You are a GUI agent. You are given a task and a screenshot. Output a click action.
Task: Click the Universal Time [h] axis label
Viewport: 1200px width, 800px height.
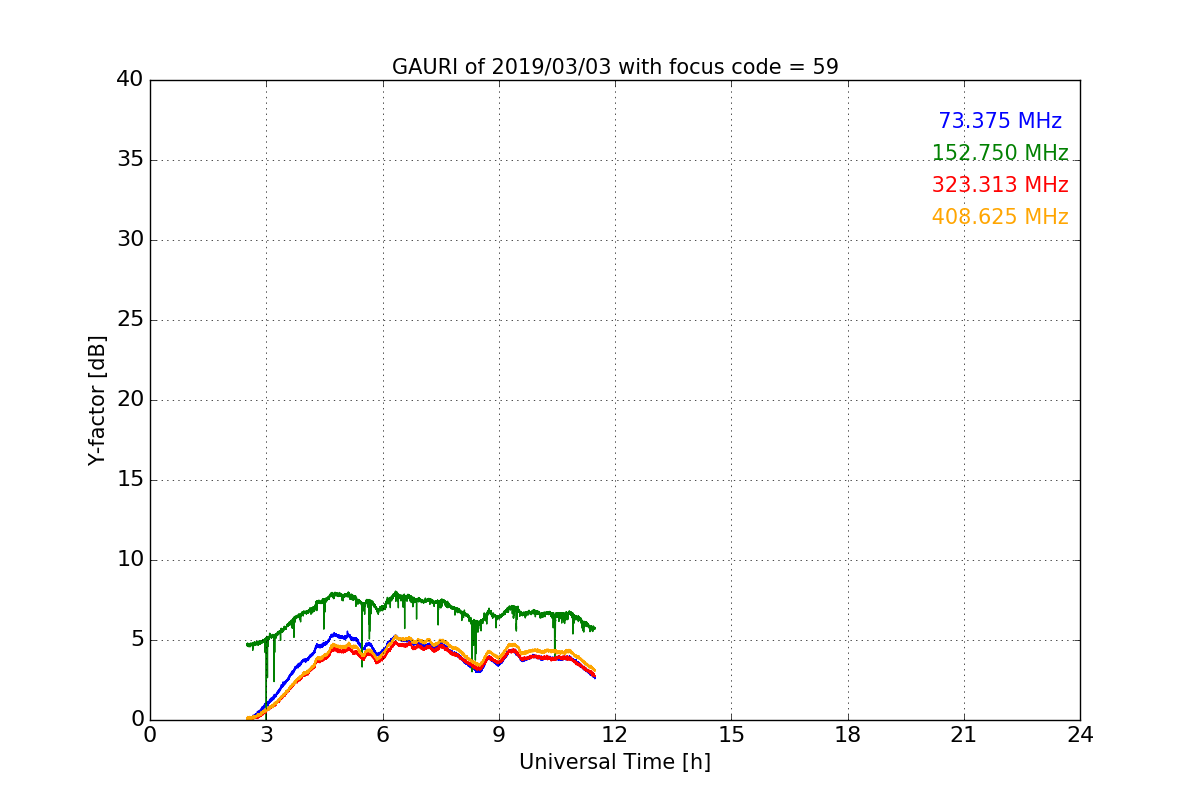[615, 762]
